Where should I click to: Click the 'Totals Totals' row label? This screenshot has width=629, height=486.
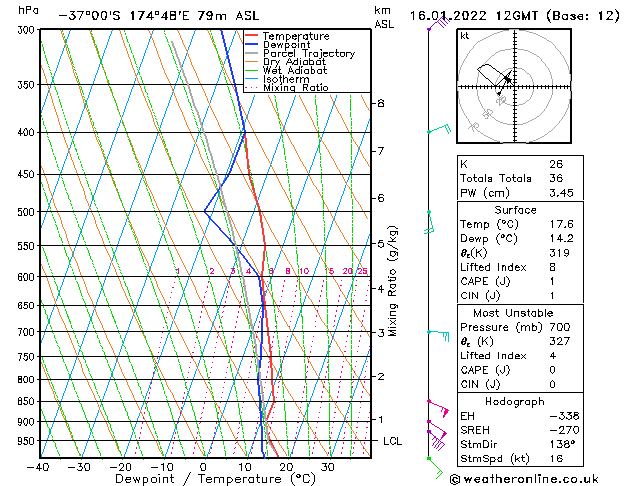tap(496, 178)
